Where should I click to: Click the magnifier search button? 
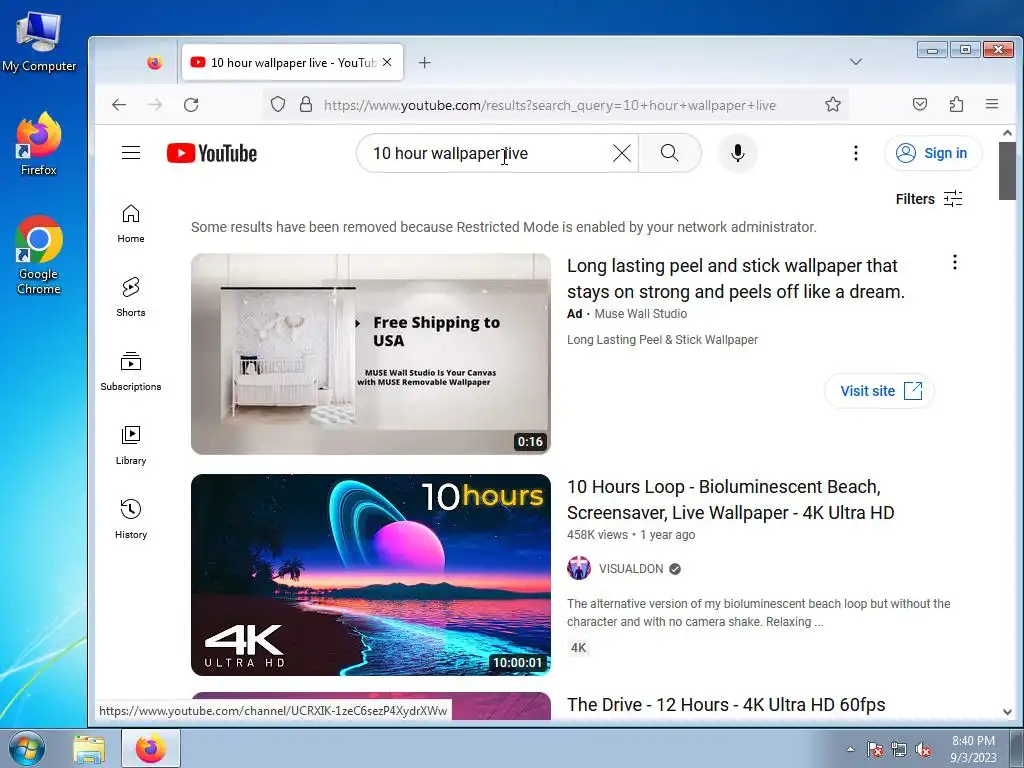coord(669,153)
